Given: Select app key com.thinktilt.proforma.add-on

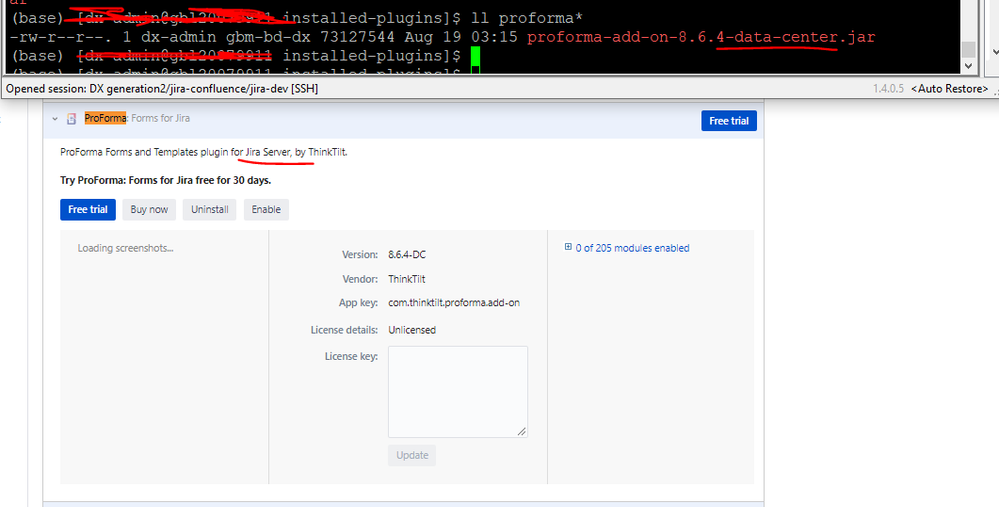Looking at the screenshot, I should click(x=454, y=303).
